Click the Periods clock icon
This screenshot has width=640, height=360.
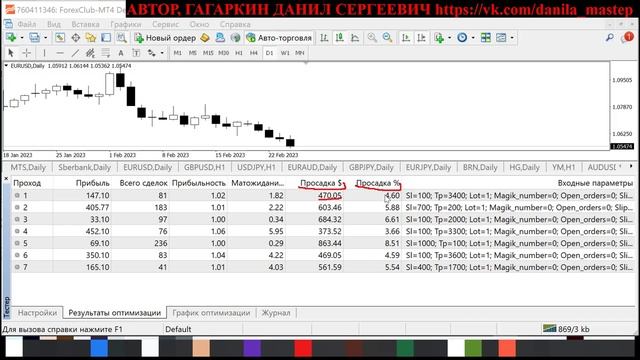462,38
